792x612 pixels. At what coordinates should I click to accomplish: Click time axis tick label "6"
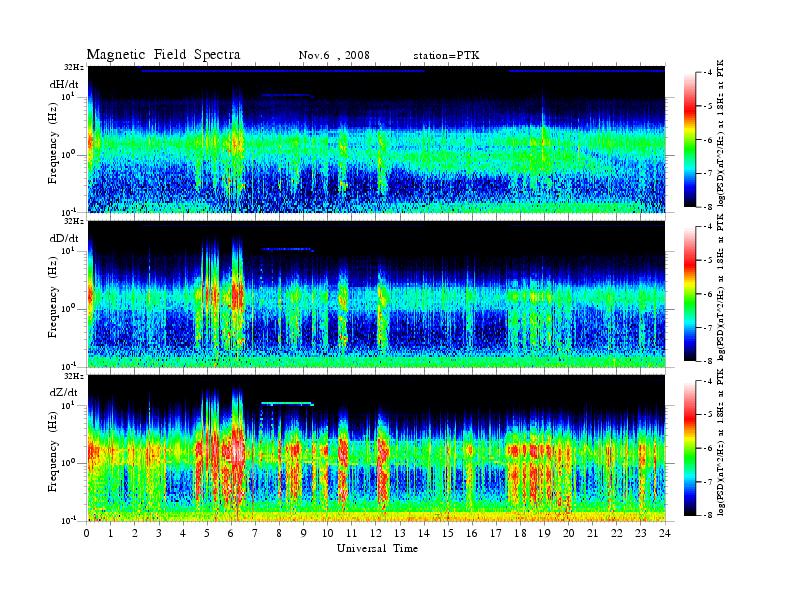[x=231, y=533]
